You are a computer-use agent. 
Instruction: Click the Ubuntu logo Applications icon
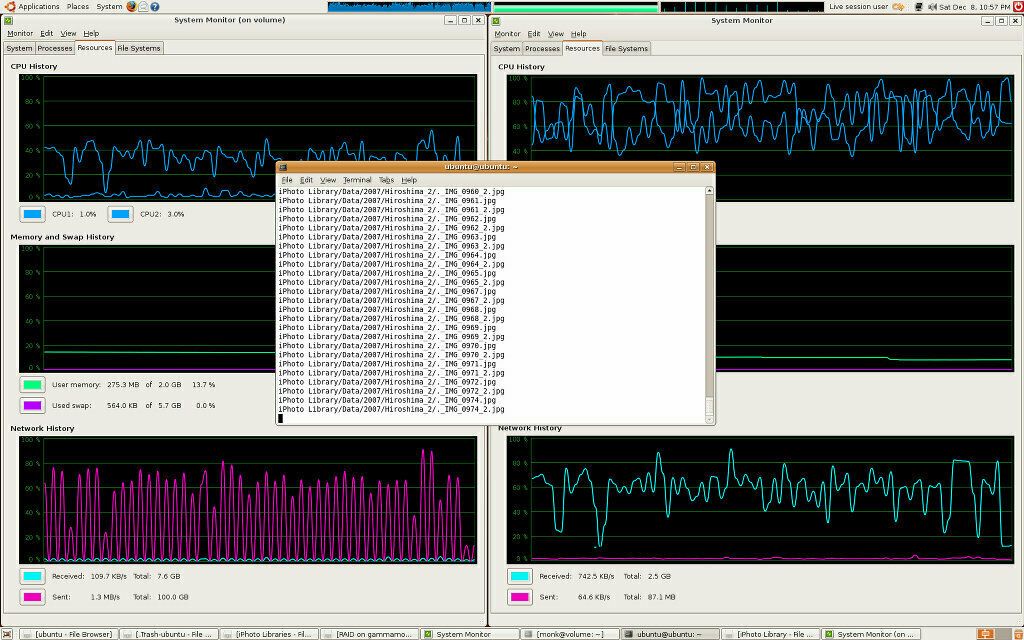tap(9, 6)
